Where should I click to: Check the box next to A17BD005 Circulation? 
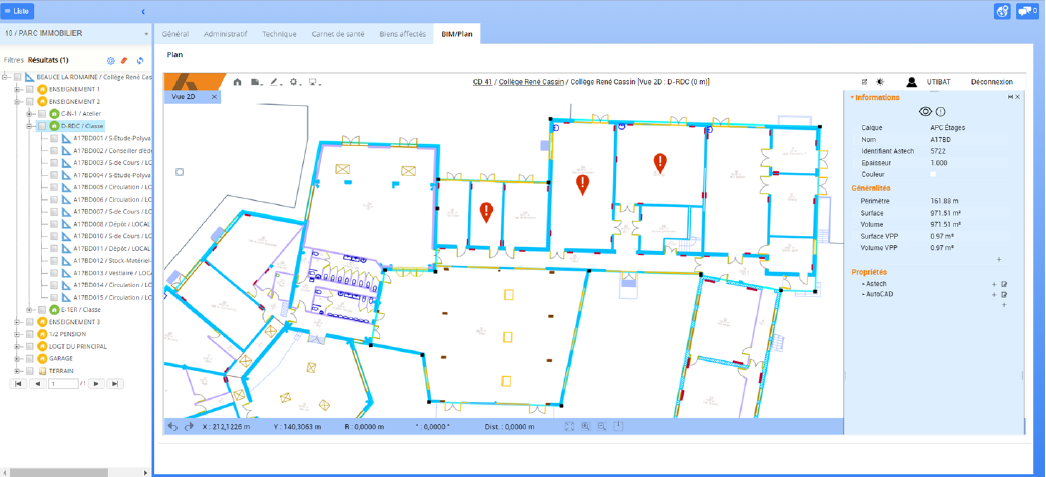coord(54,187)
